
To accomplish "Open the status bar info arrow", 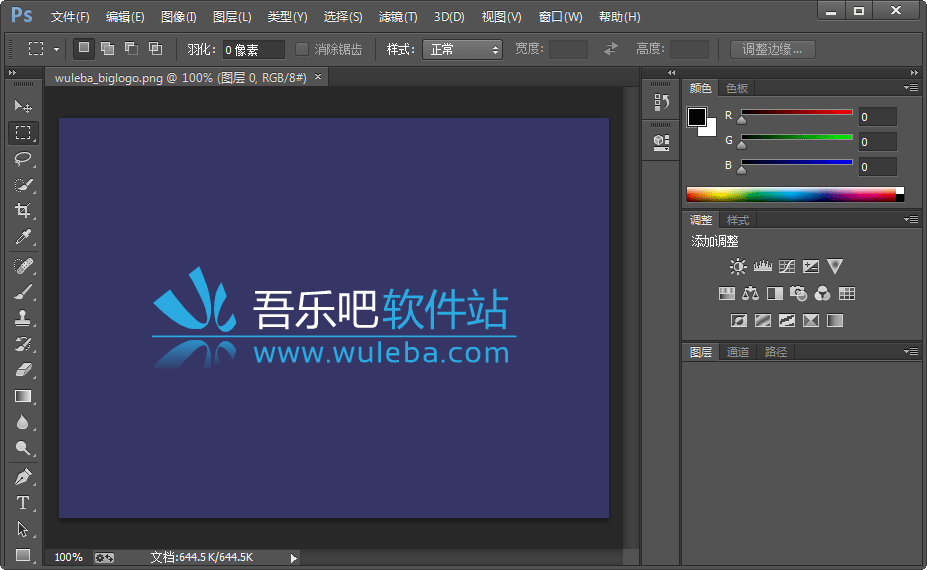I will pyautogui.click(x=293, y=558).
